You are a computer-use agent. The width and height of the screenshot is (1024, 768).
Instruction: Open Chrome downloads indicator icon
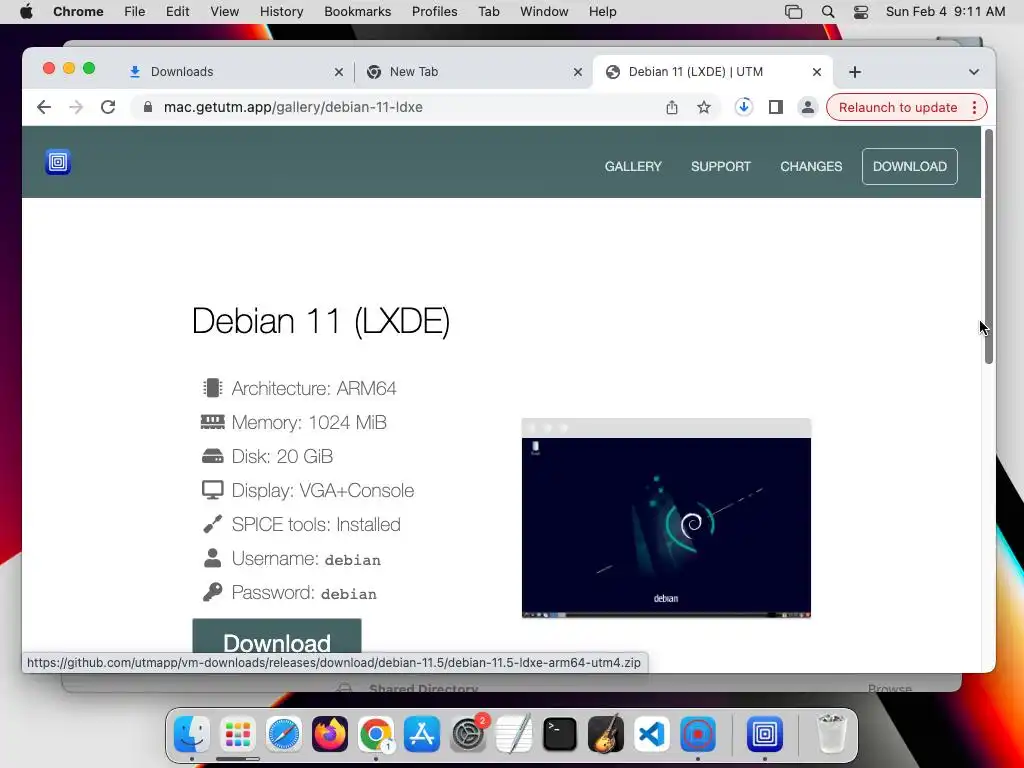click(743, 107)
